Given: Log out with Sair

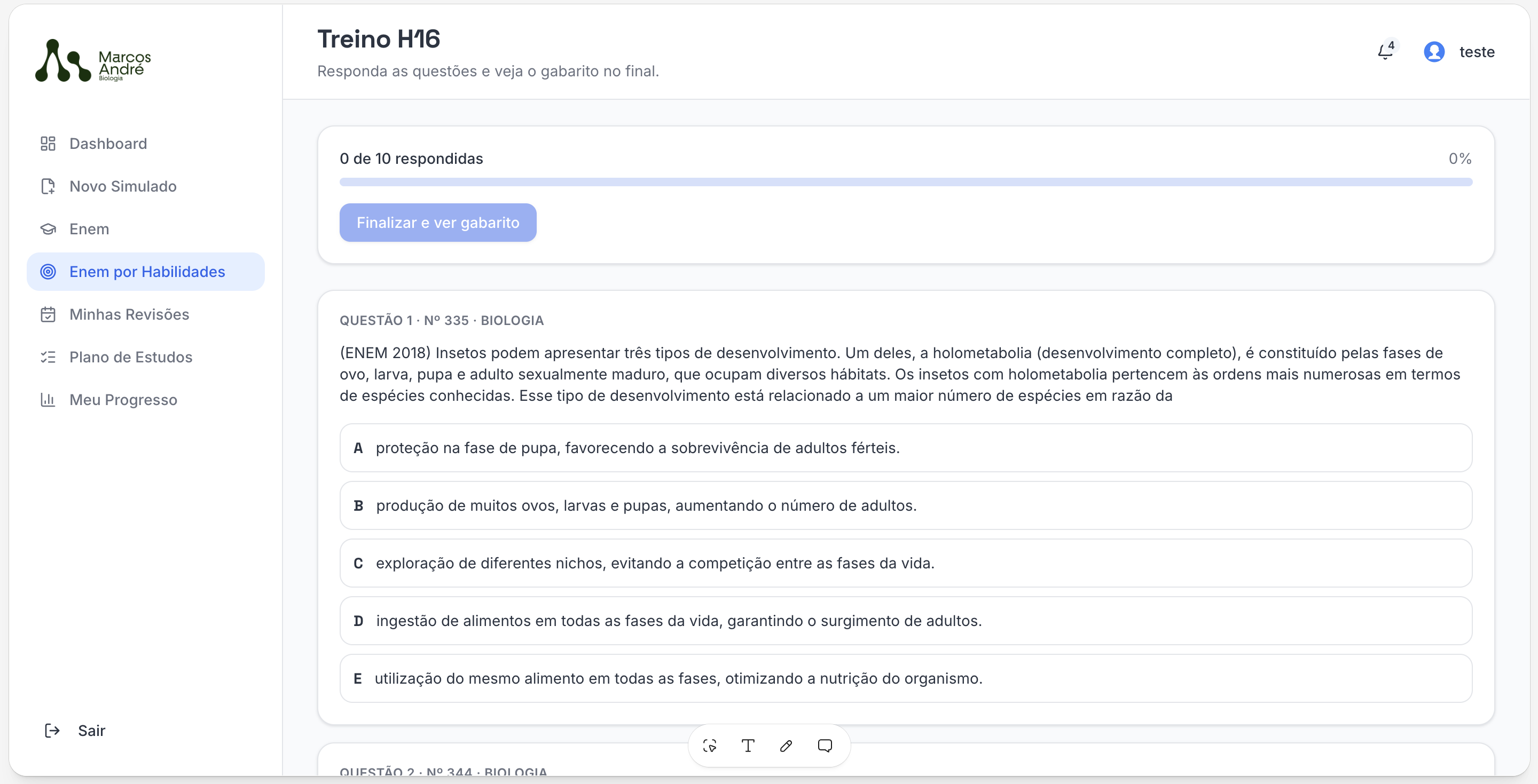Looking at the screenshot, I should [75, 730].
